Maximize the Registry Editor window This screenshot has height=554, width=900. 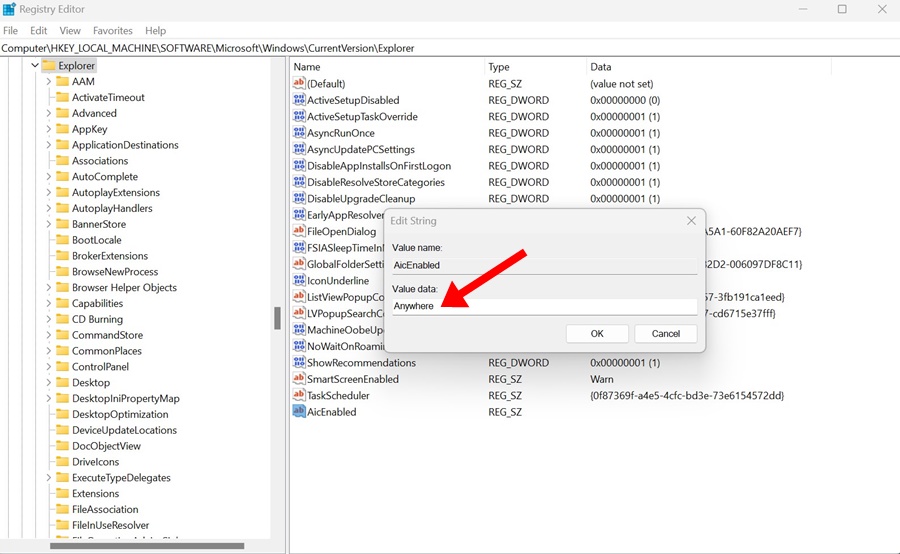842,9
